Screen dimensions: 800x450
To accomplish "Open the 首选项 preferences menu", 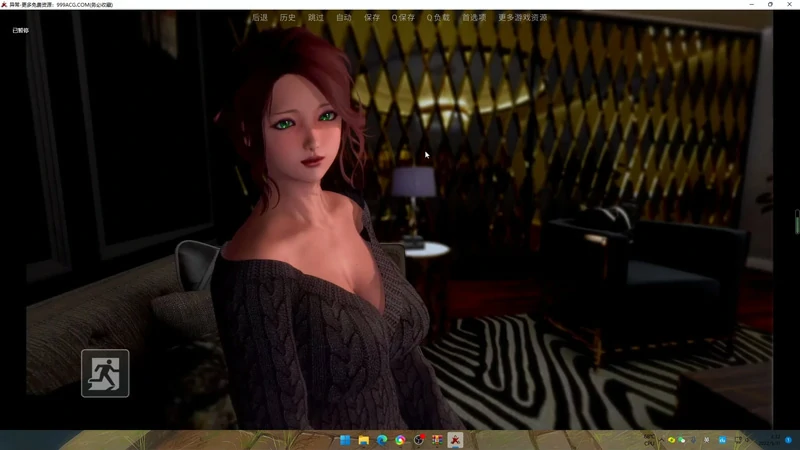I will pos(474,18).
